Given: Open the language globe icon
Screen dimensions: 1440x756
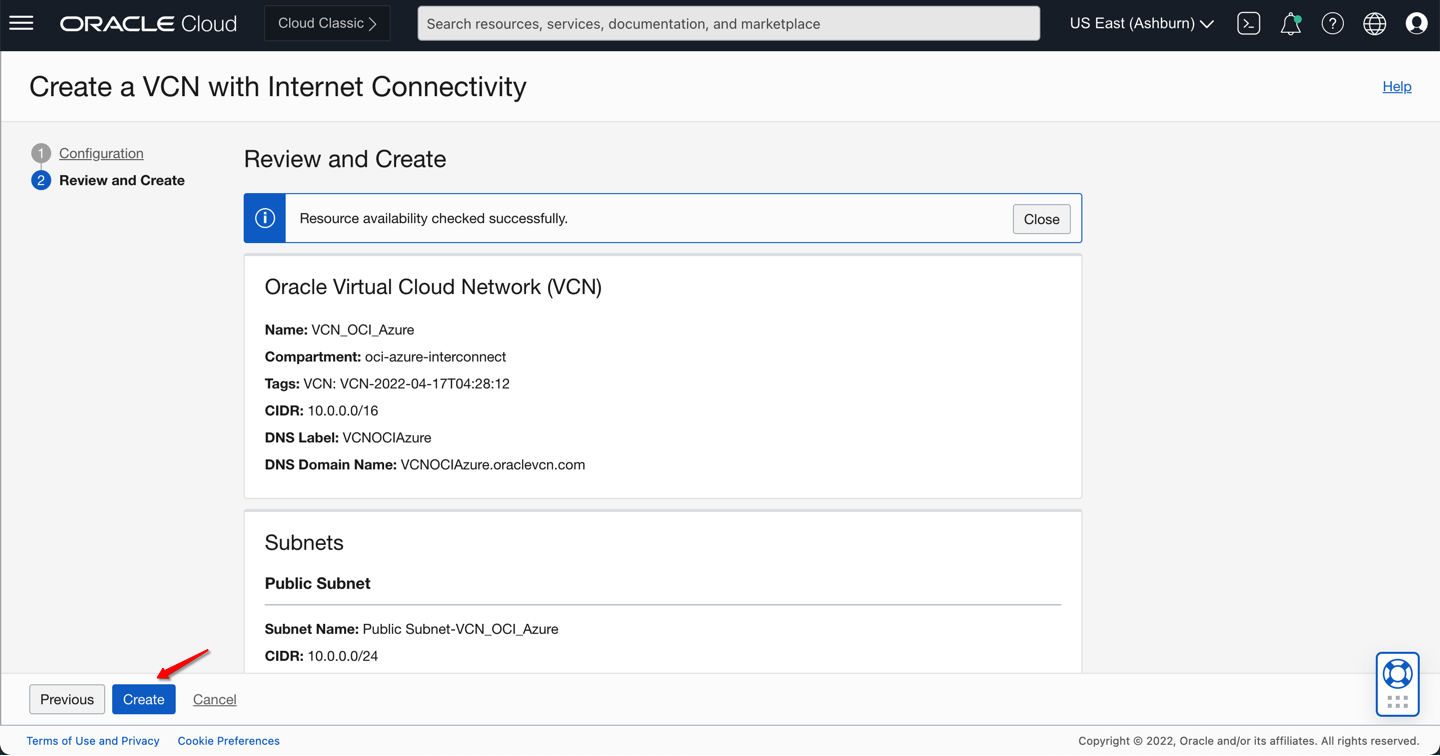Looking at the screenshot, I should pyautogui.click(x=1374, y=23).
